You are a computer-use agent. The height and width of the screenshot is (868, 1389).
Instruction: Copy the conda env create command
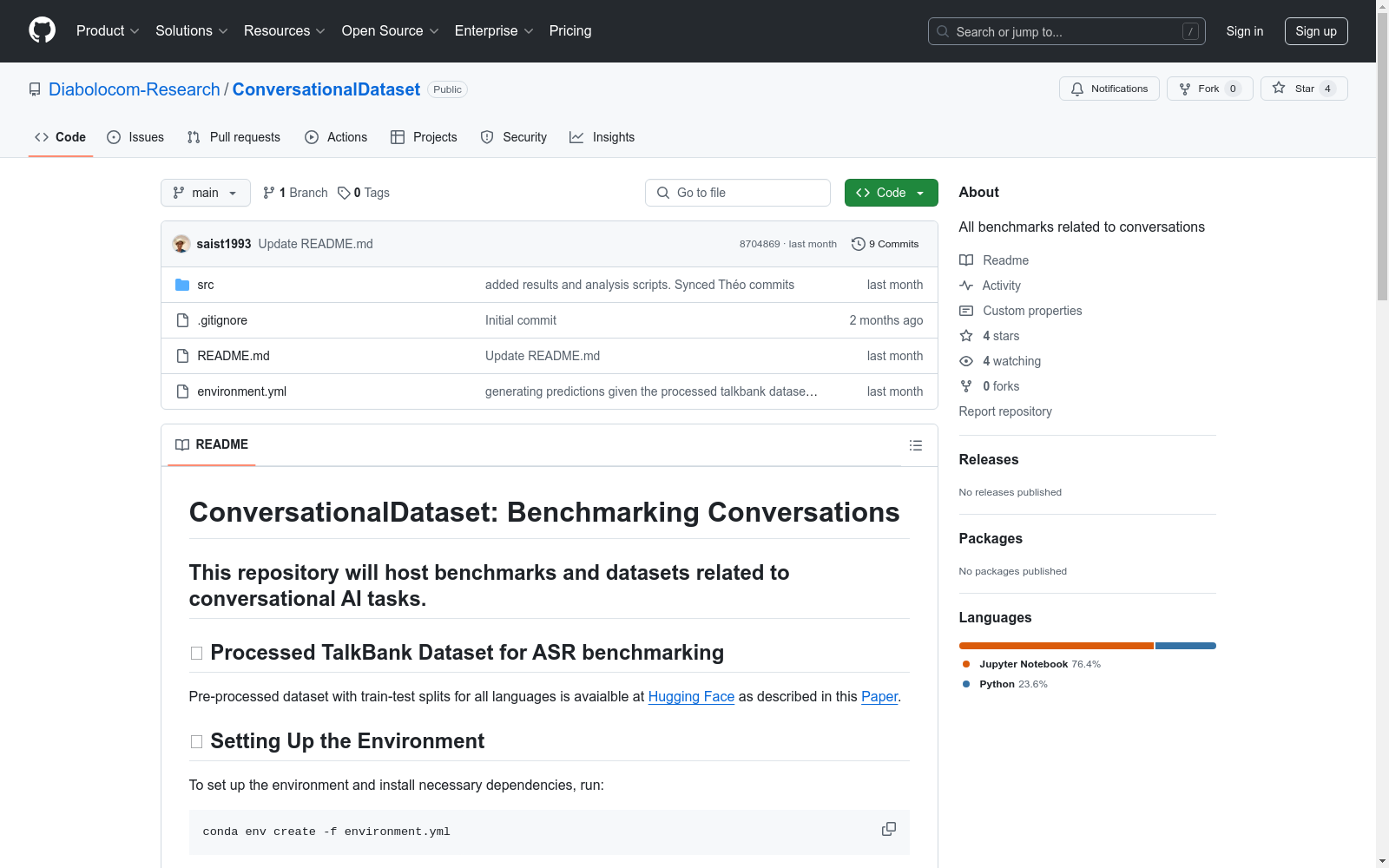coord(889,829)
